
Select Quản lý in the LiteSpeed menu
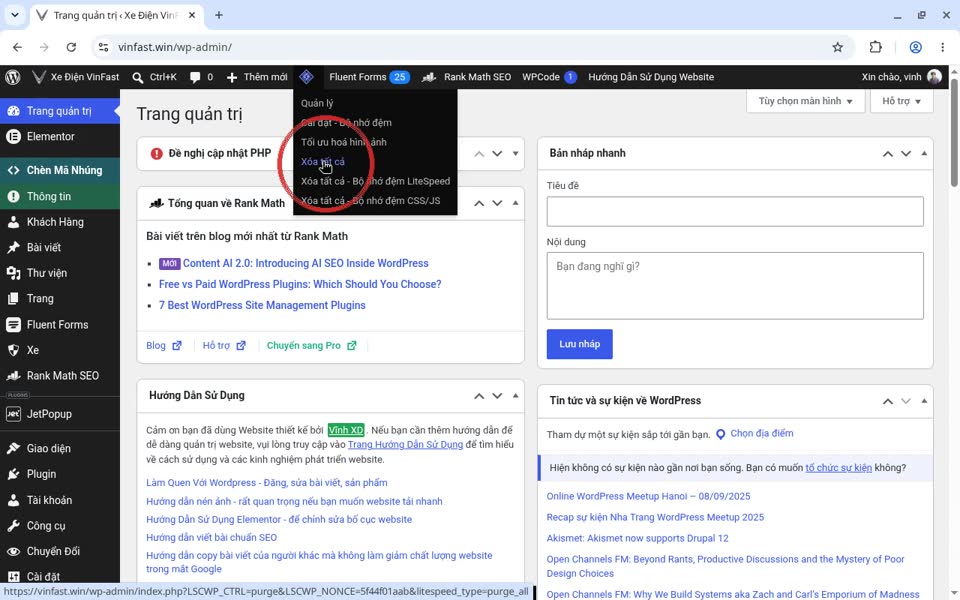pos(317,103)
